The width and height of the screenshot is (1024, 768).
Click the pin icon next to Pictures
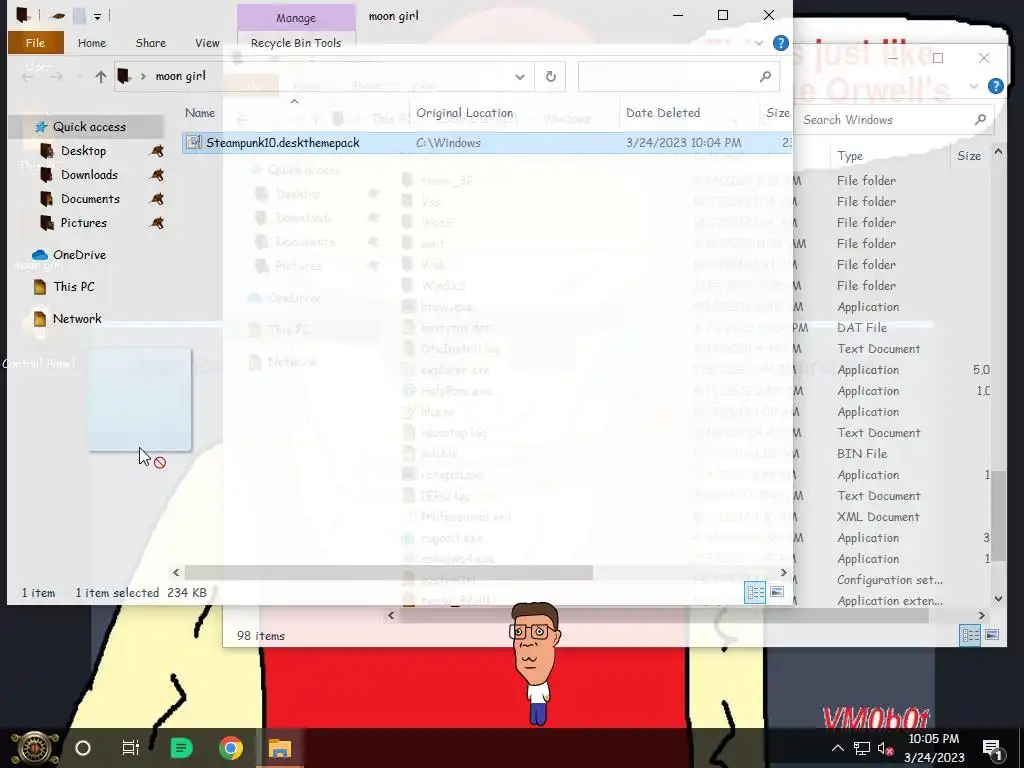point(157,223)
